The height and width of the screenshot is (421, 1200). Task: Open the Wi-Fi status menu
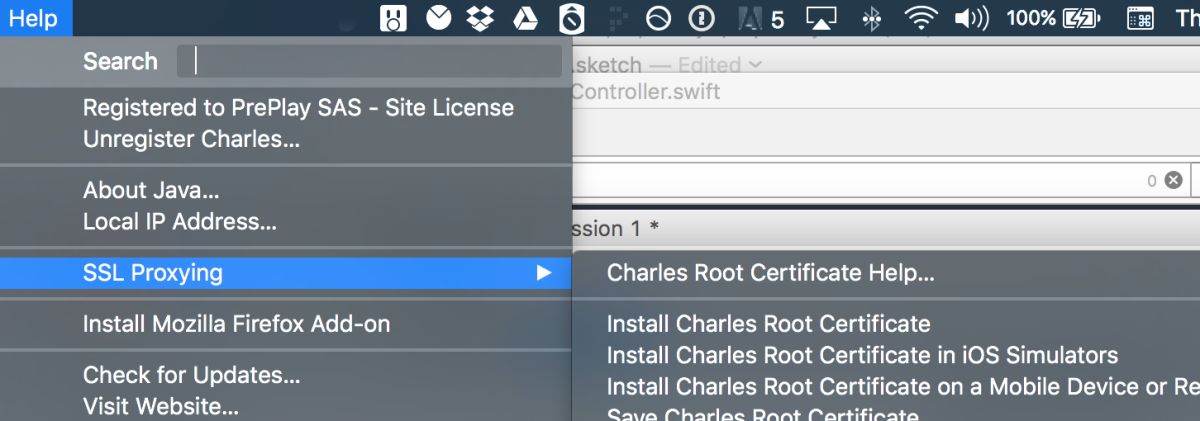coord(919,17)
